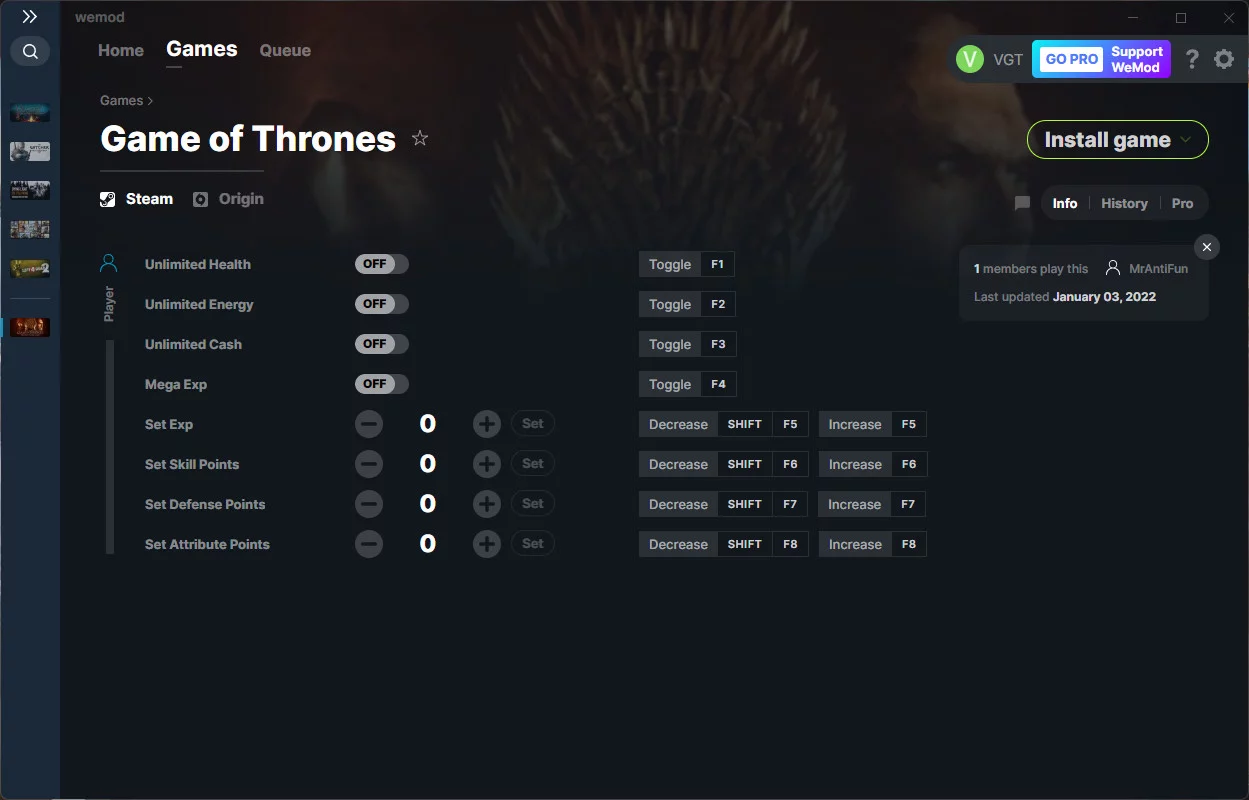1249x800 pixels.
Task: Switch to the Info tab
Action: (1065, 203)
